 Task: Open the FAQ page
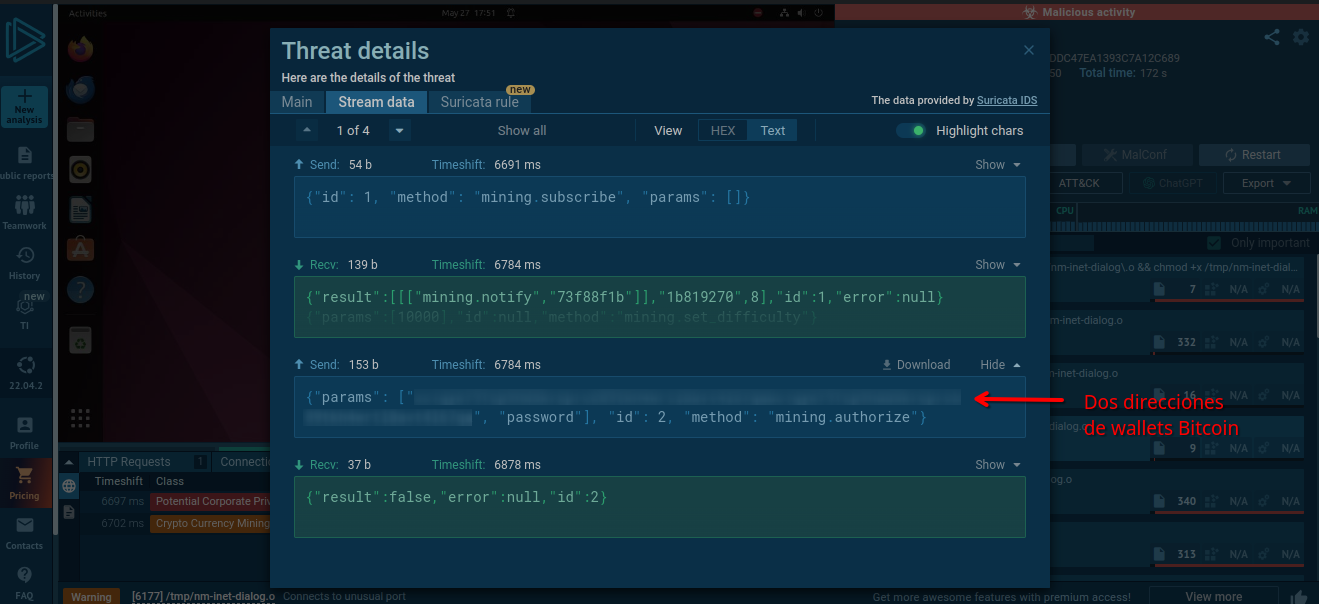(24, 582)
